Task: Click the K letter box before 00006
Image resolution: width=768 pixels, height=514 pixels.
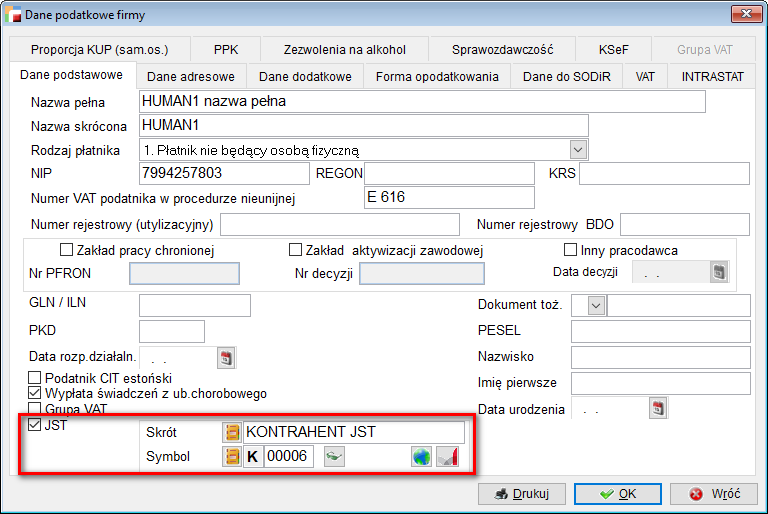Action: (x=253, y=457)
